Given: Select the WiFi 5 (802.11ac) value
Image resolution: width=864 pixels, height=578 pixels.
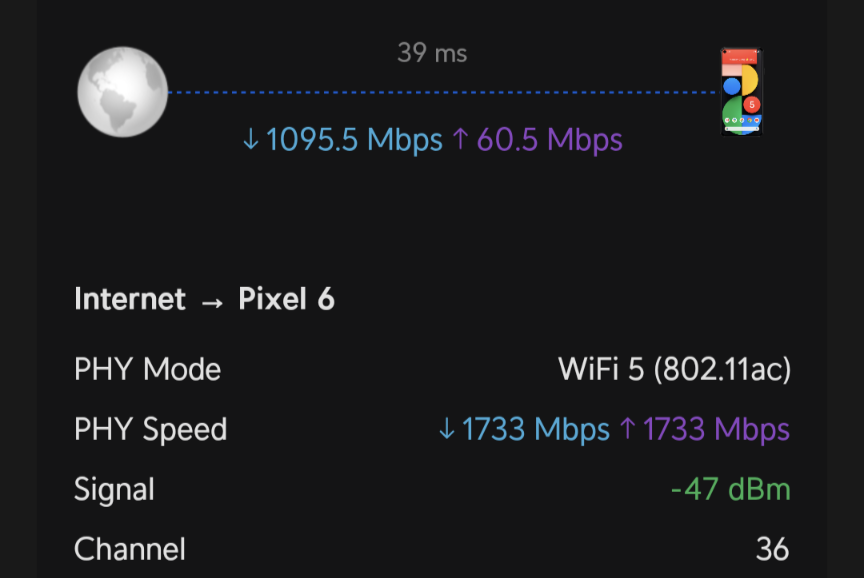Looking at the screenshot, I should 674,369.
